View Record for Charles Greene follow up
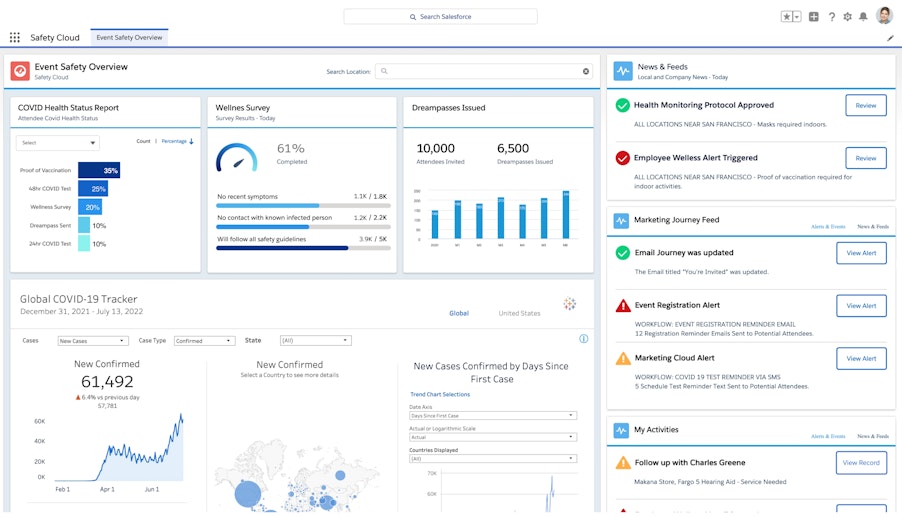The image size is (902, 517). tap(861, 463)
